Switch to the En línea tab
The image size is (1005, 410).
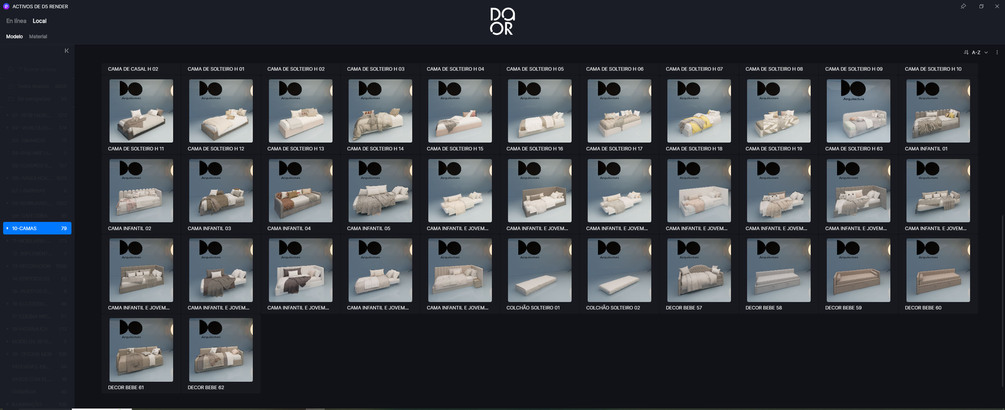[x=16, y=21]
